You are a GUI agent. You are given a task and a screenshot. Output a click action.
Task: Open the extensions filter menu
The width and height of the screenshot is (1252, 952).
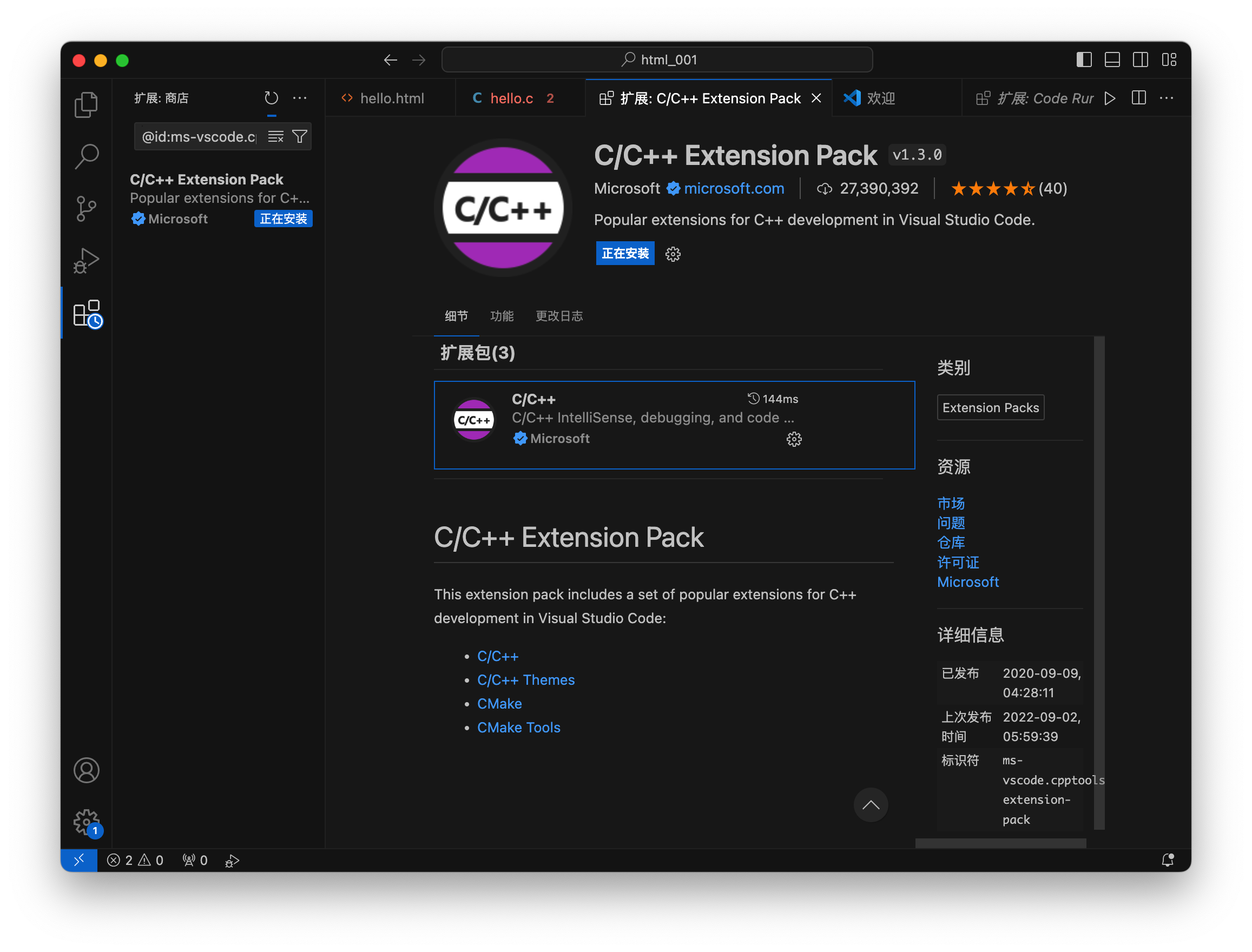pos(299,136)
